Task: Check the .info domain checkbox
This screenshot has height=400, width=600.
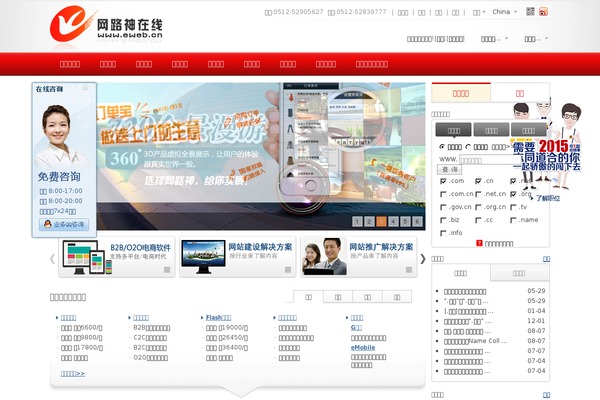Action: pos(443,233)
